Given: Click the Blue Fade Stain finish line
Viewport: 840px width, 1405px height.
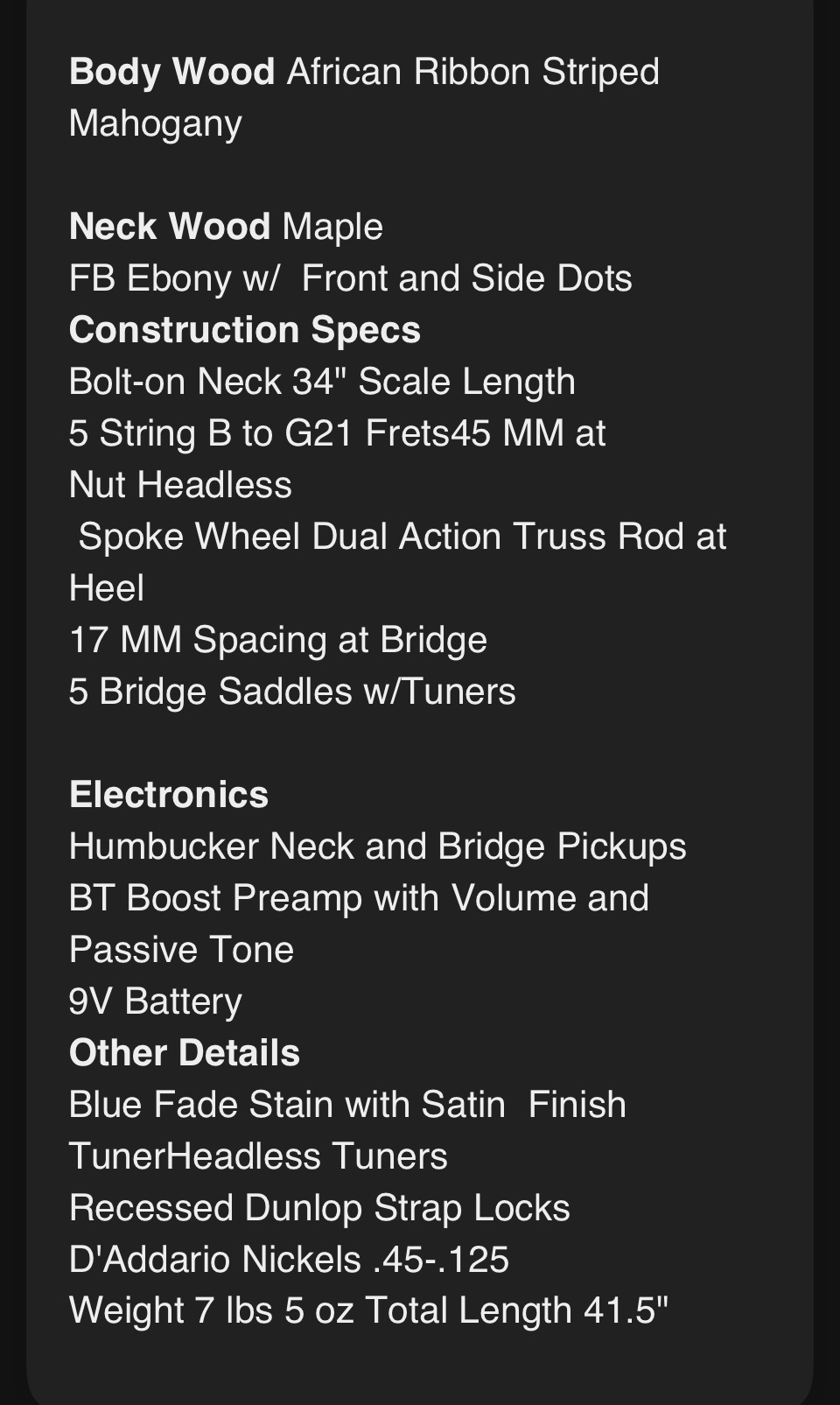Looking at the screenshot, I should tap(347, 1105).
